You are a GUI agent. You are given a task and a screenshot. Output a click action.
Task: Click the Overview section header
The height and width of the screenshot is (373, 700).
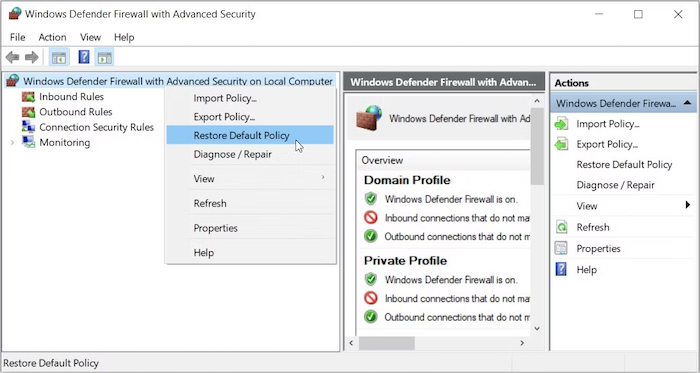click(382, 160)
